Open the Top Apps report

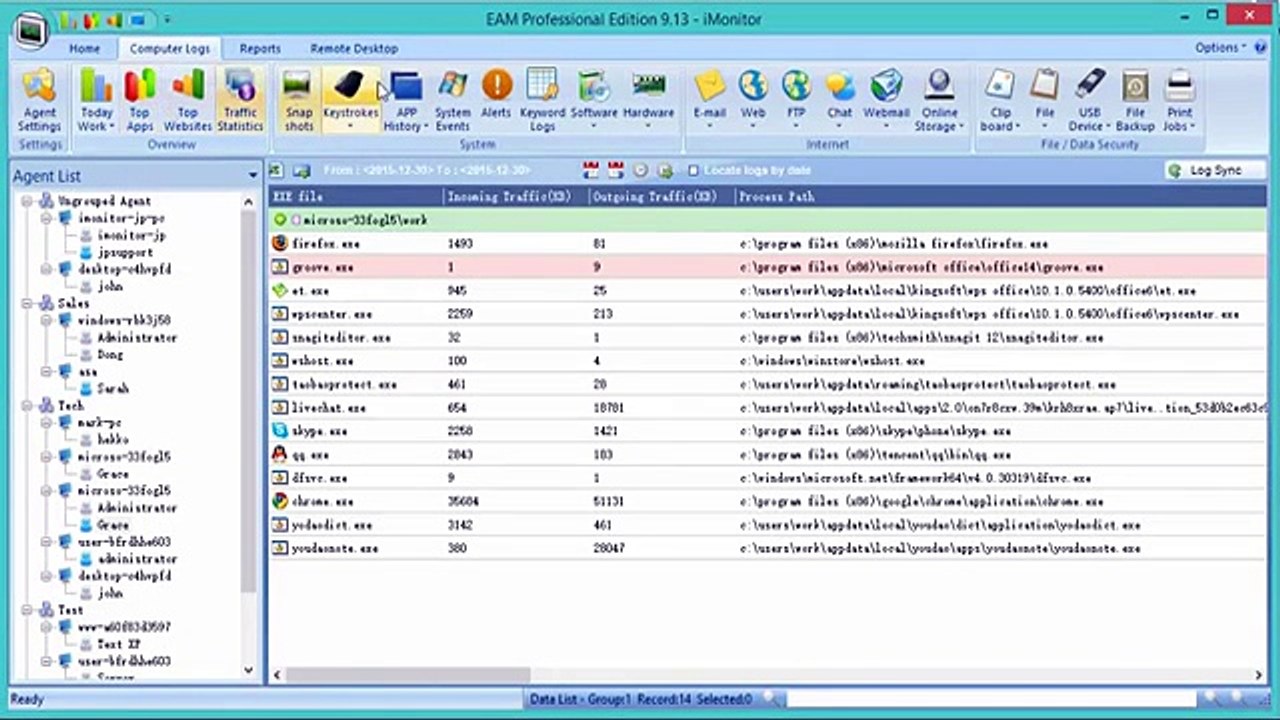point(140,100)
